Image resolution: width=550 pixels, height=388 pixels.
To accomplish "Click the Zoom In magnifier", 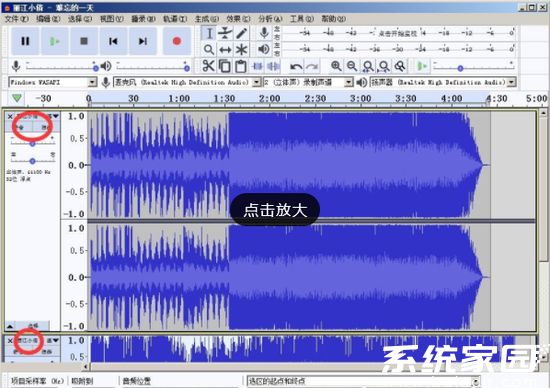I will pos(336,66).
